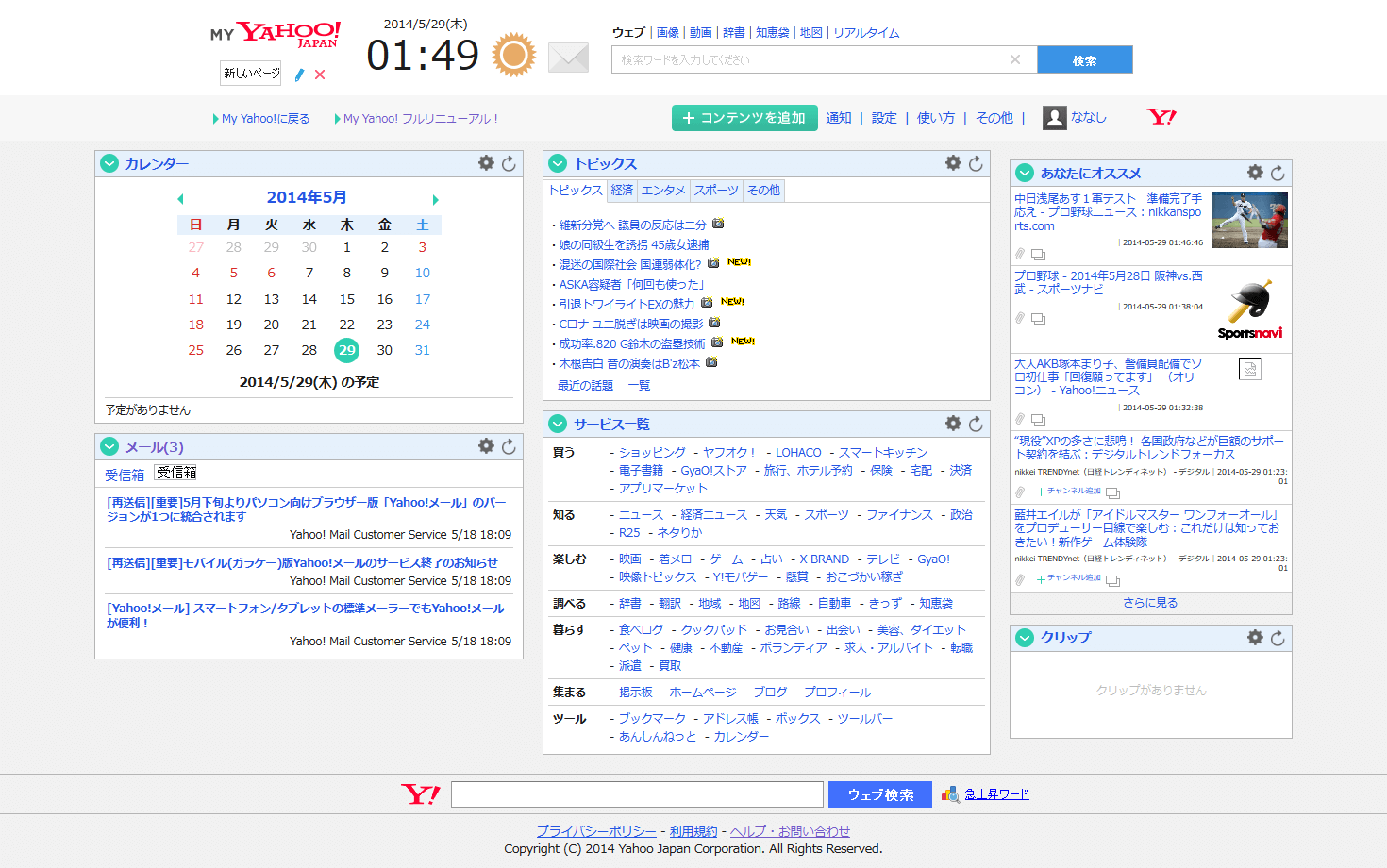Viewport: 1387px width, 868px height.
Task: Open the baseball article thumbnail
Action: [x=1250, y=220]
